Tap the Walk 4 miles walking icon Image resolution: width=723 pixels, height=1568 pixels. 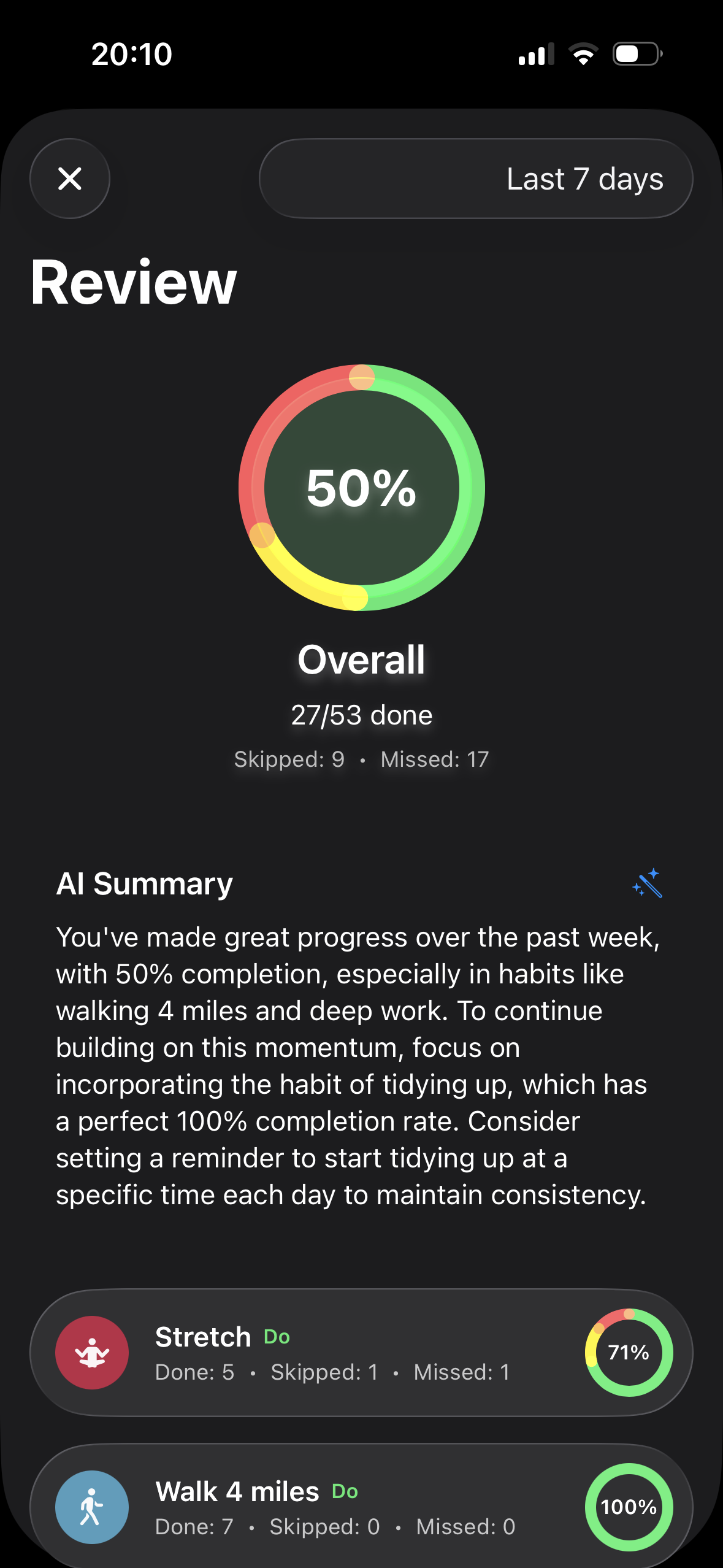[x=92, y=1507]
